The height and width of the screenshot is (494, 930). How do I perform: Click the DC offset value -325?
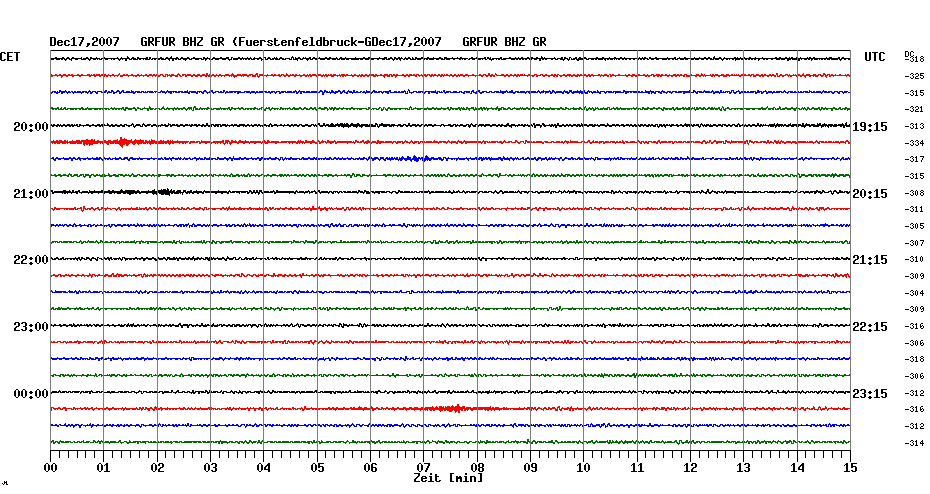point(914,77)
